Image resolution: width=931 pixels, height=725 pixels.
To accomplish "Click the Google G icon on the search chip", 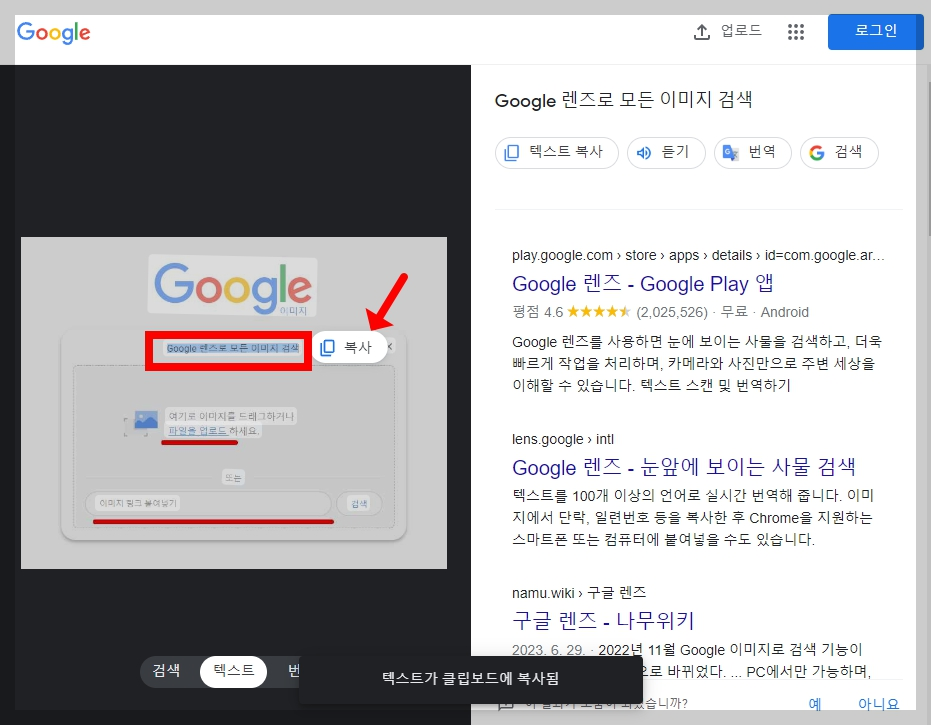I will 817,153.
